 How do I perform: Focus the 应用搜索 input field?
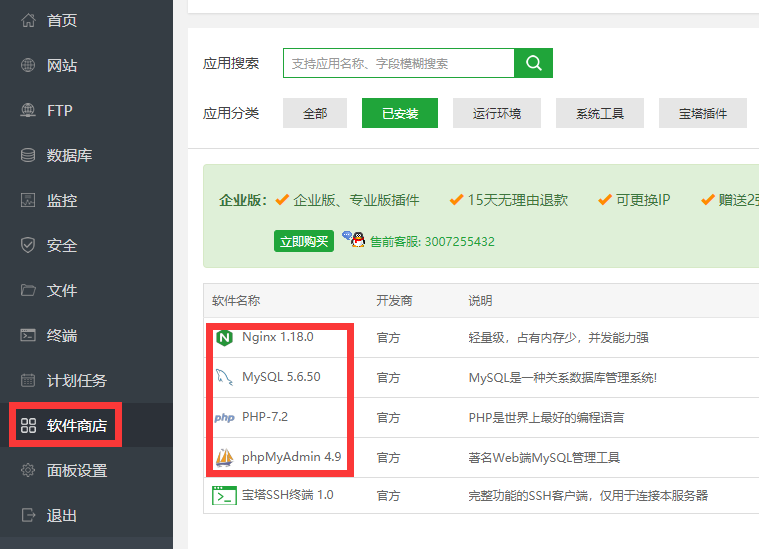coord(398,63)
